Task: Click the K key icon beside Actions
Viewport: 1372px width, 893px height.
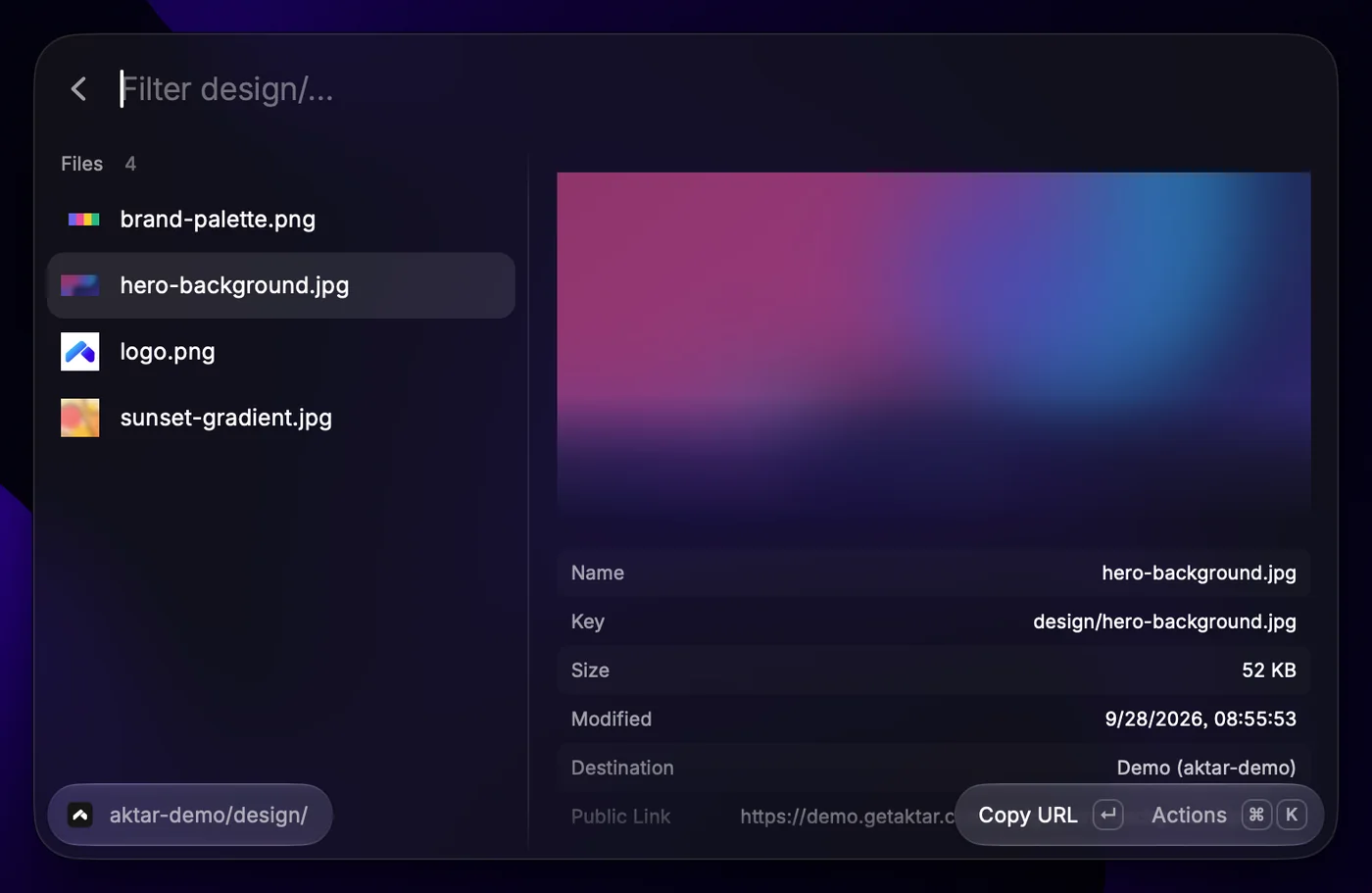Action: point(1292,815)
